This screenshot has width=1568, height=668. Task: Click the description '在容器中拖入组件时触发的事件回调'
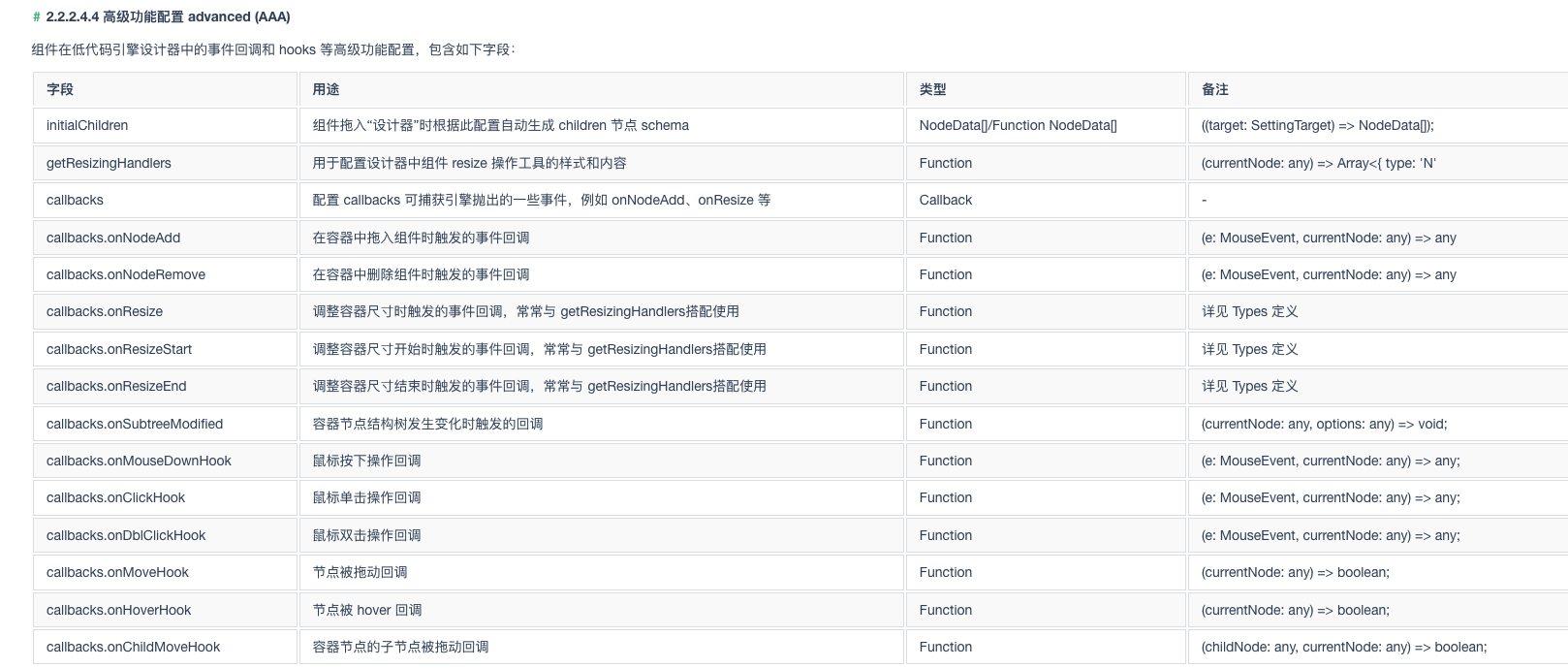click(x=421, y=238)
